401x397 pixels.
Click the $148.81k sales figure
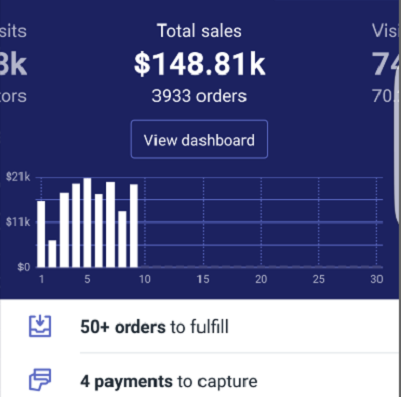pos(199,64)
